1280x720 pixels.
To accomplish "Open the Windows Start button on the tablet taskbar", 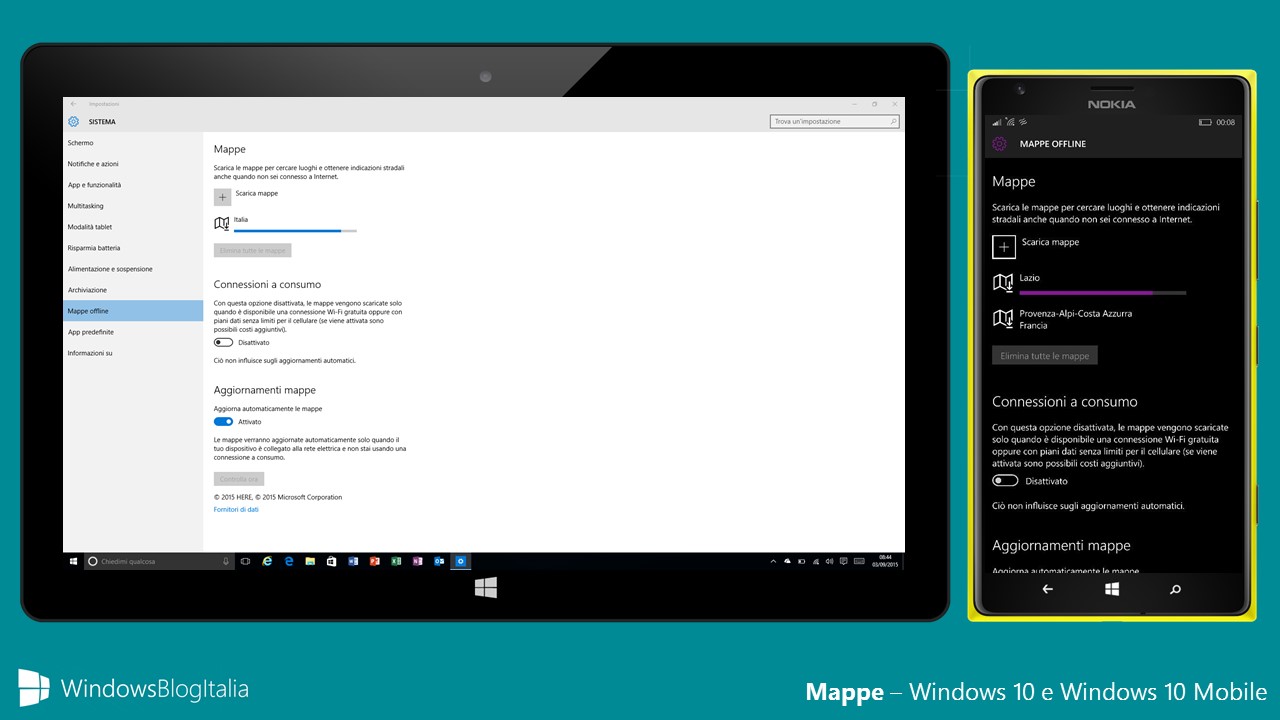I will click(74, 562).
